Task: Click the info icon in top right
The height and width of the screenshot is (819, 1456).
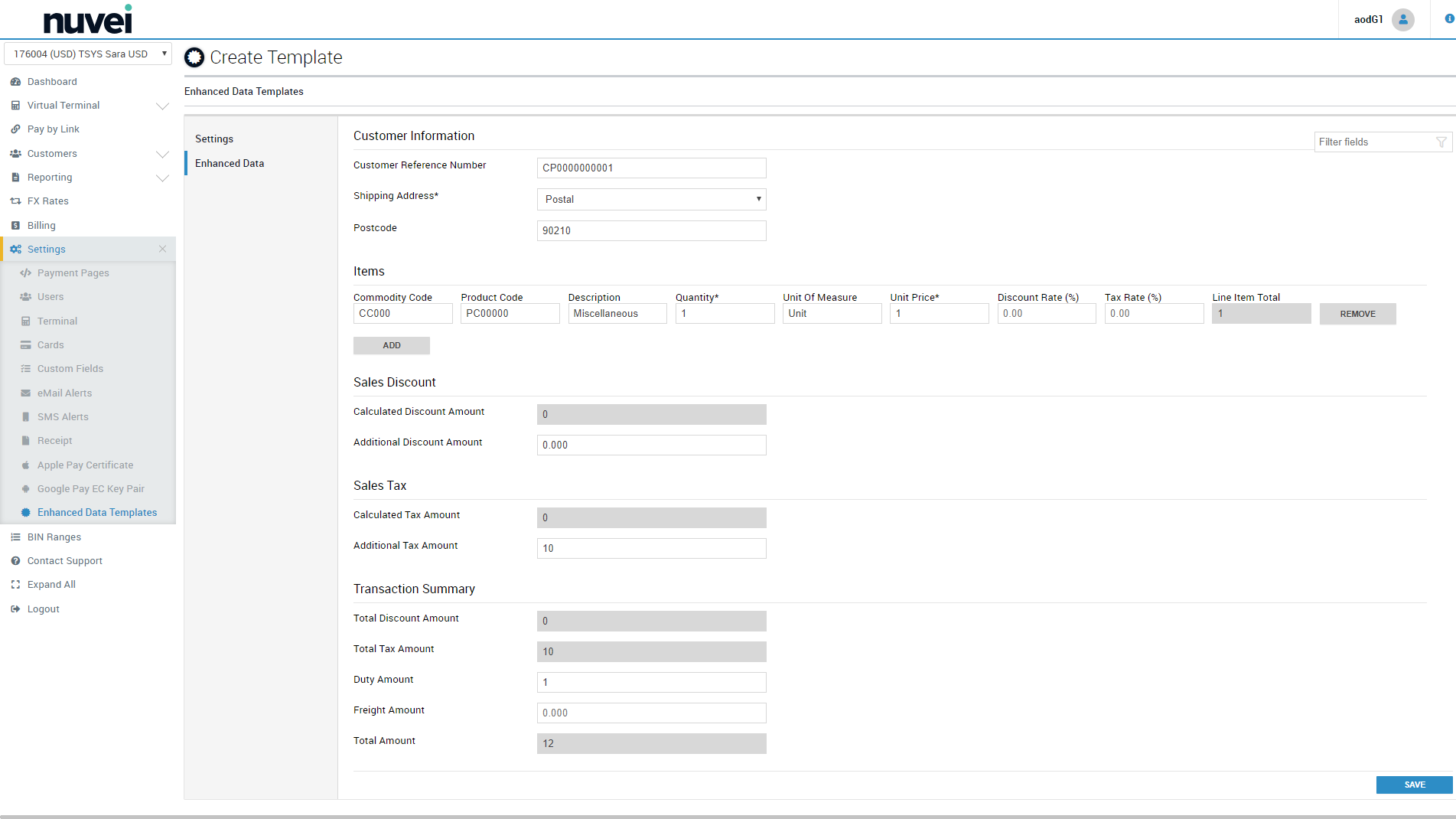Action: [1449, 19]
